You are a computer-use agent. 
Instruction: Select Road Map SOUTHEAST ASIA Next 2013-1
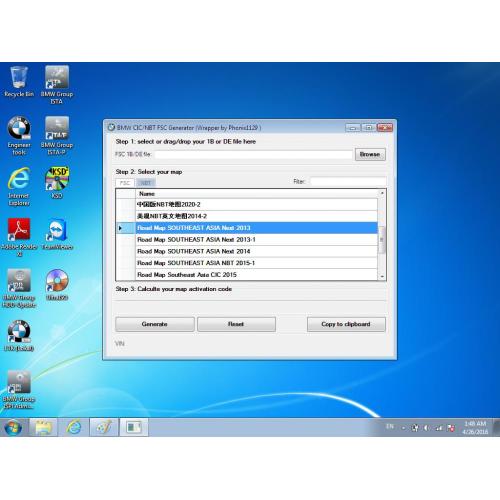257,240
